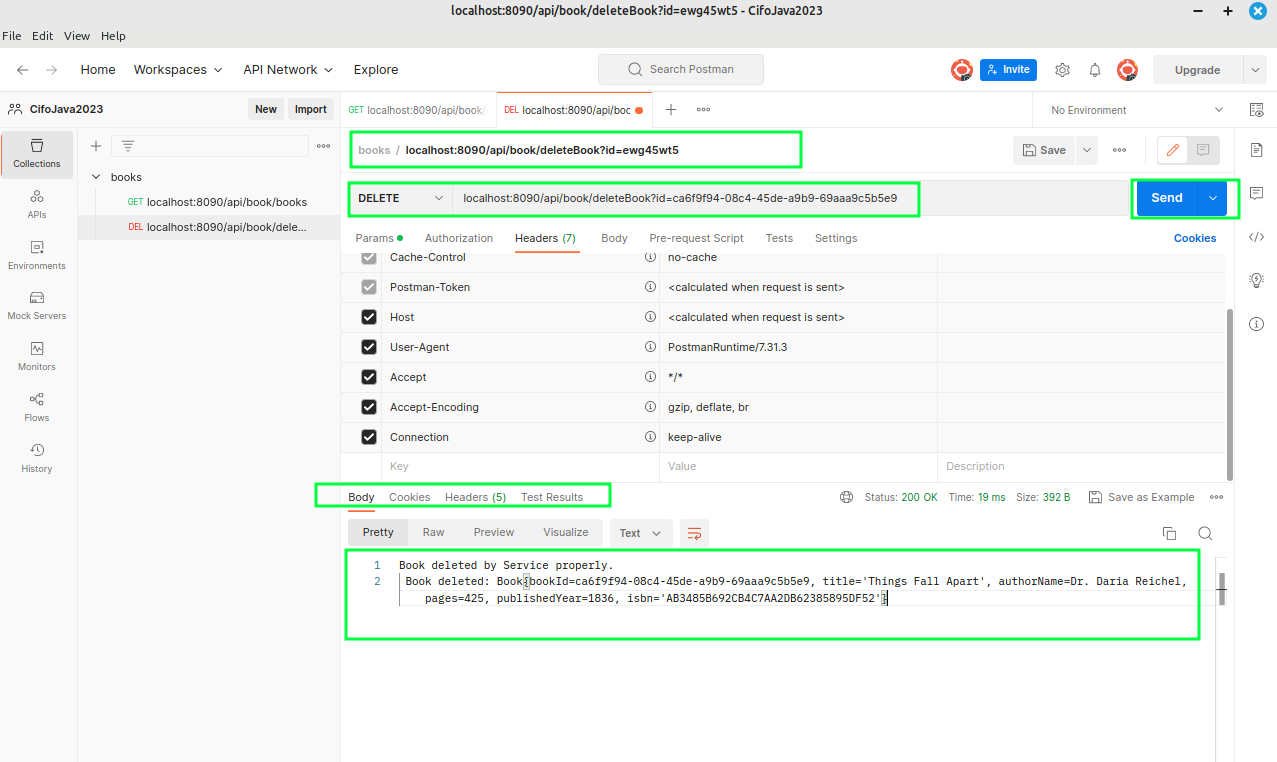This screenshot has width=1277, height=762.
Task: Switch to the Authorization tab
Action: coord(459,238)
